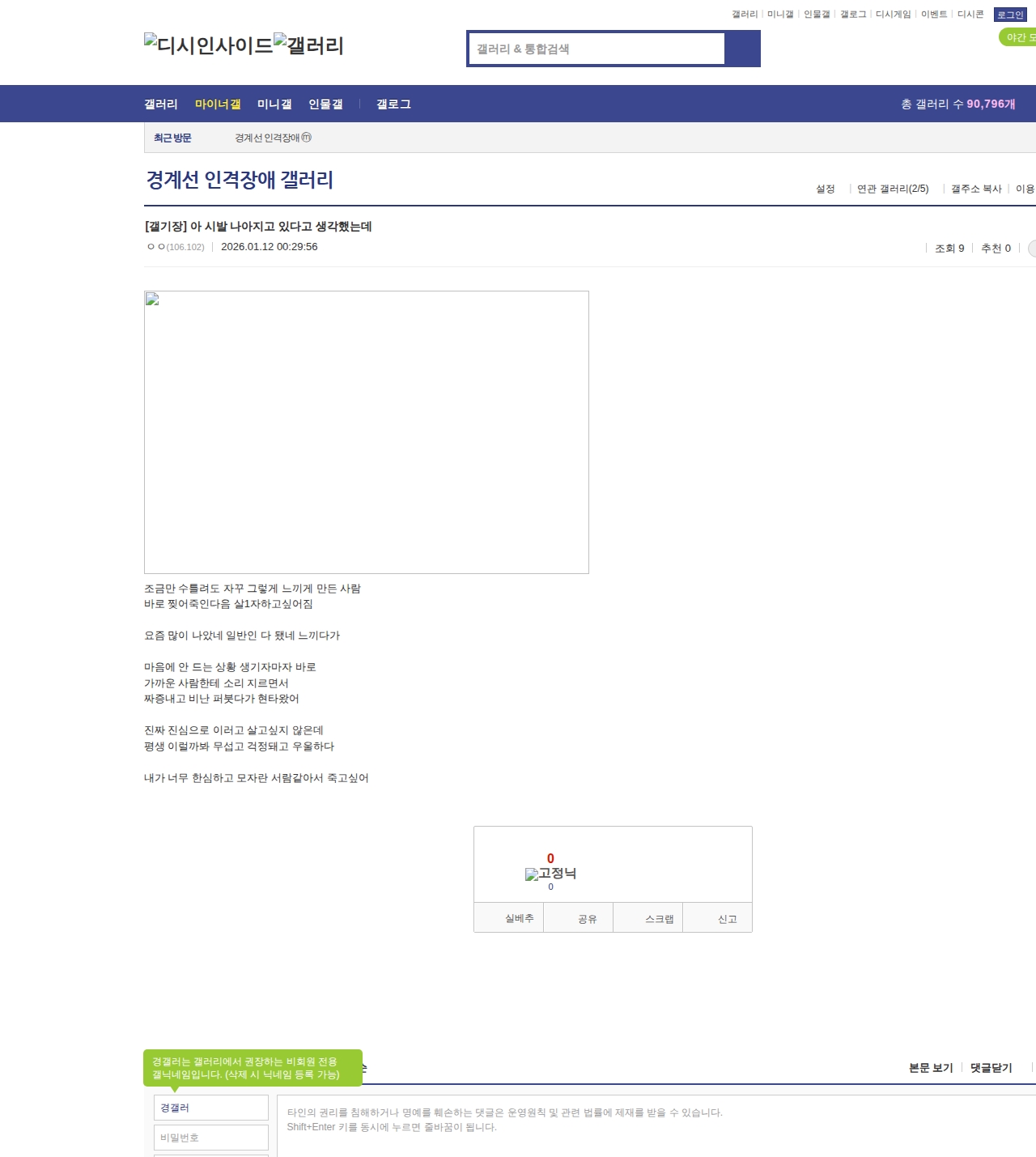Click the 로그인 button
Viewport: 1036px width, 1157px height.
point(1010,15)
